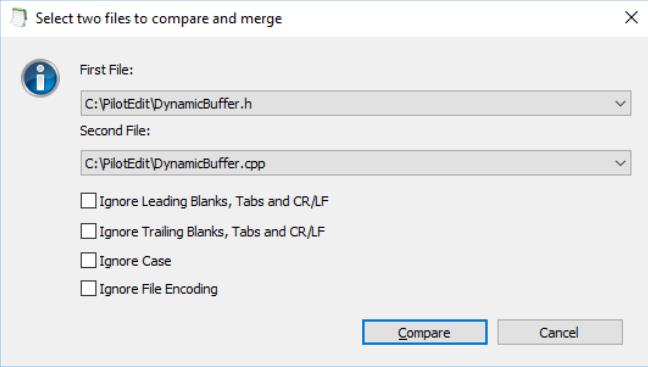
Task: Click into the DynamicBuffer.cpp path field
Action: click(356, 163)
